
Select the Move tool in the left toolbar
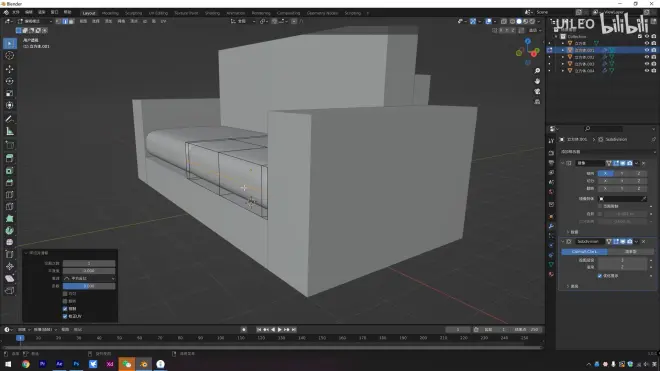coord(10,69)
